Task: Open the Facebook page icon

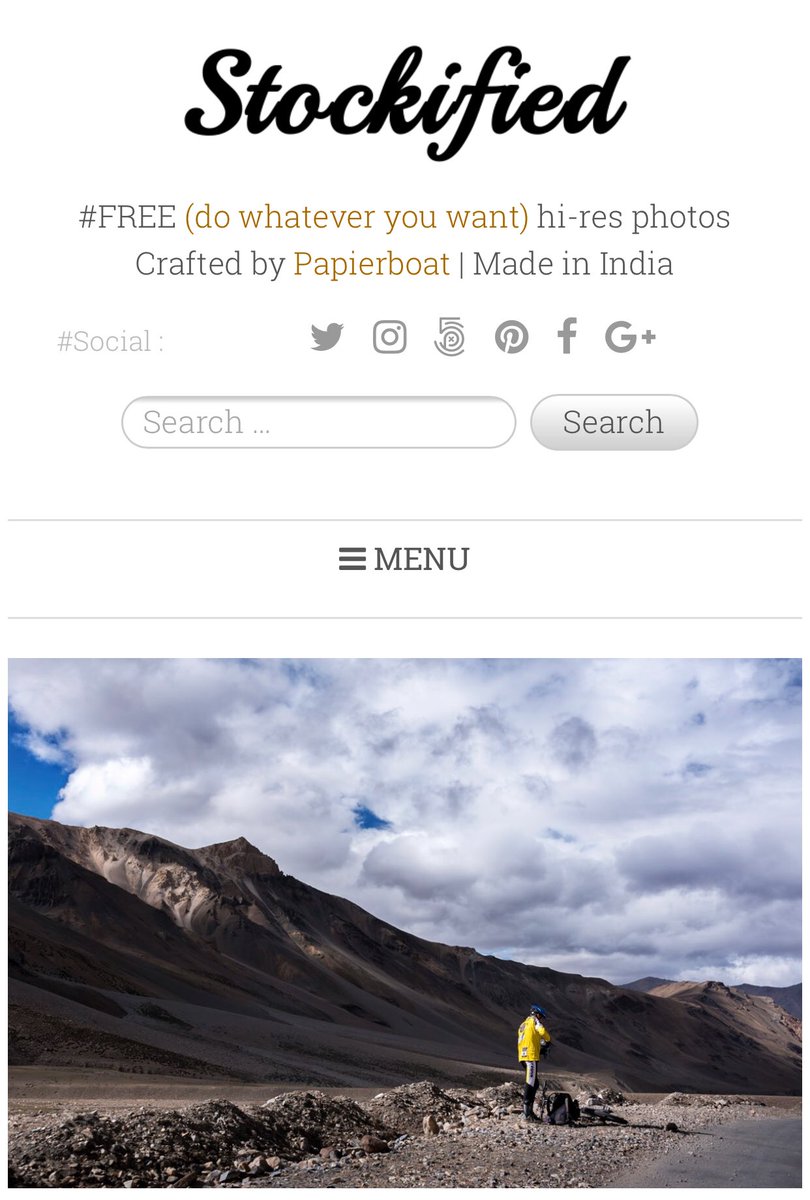Action: (x=567, y=336)
